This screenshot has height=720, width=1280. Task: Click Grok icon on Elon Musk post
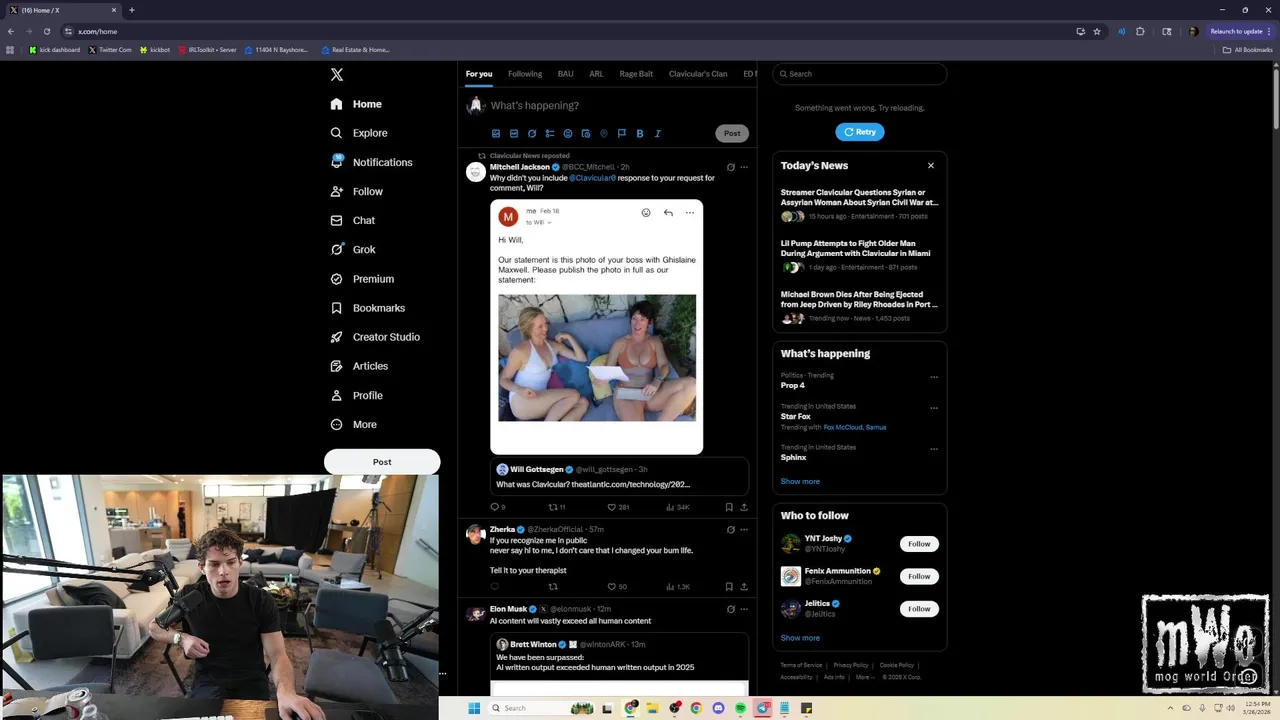[730, 609]
